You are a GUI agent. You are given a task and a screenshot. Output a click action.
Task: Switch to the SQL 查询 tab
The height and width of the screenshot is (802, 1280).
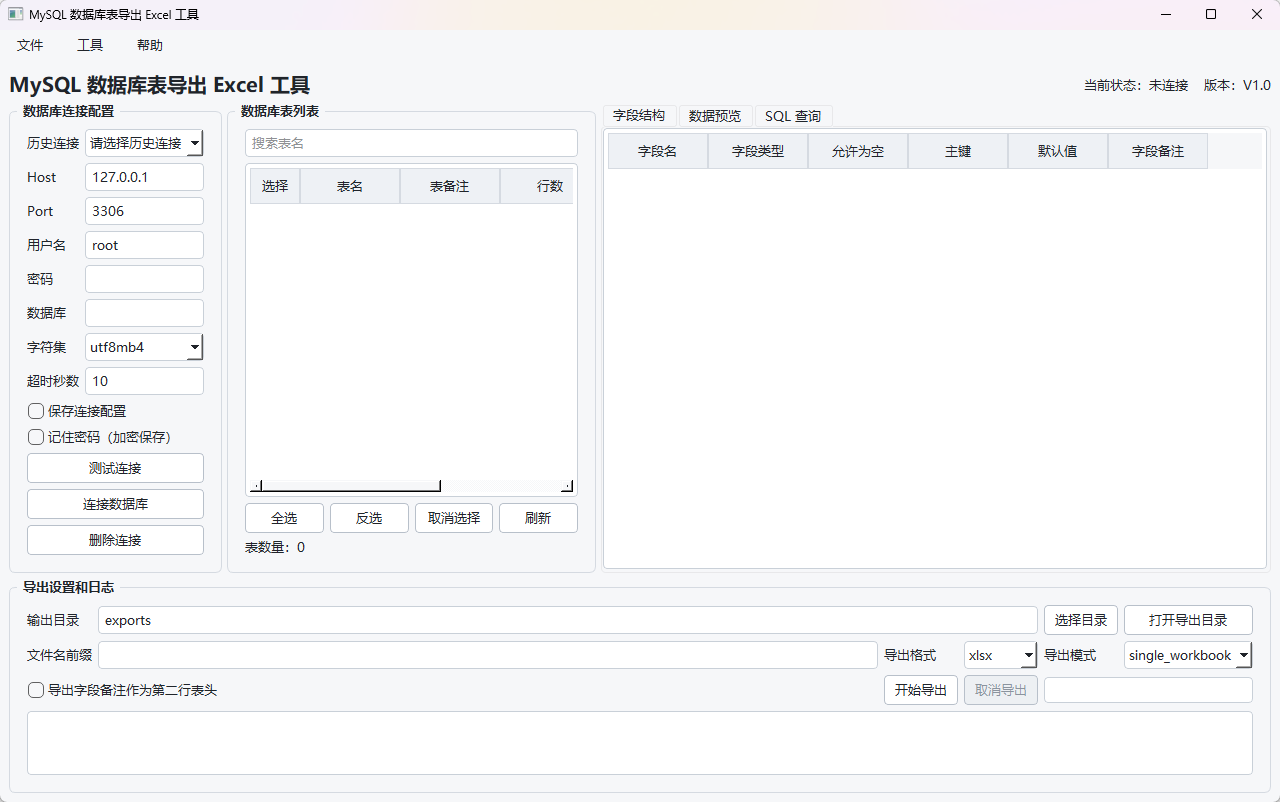[x=793, y=116]
